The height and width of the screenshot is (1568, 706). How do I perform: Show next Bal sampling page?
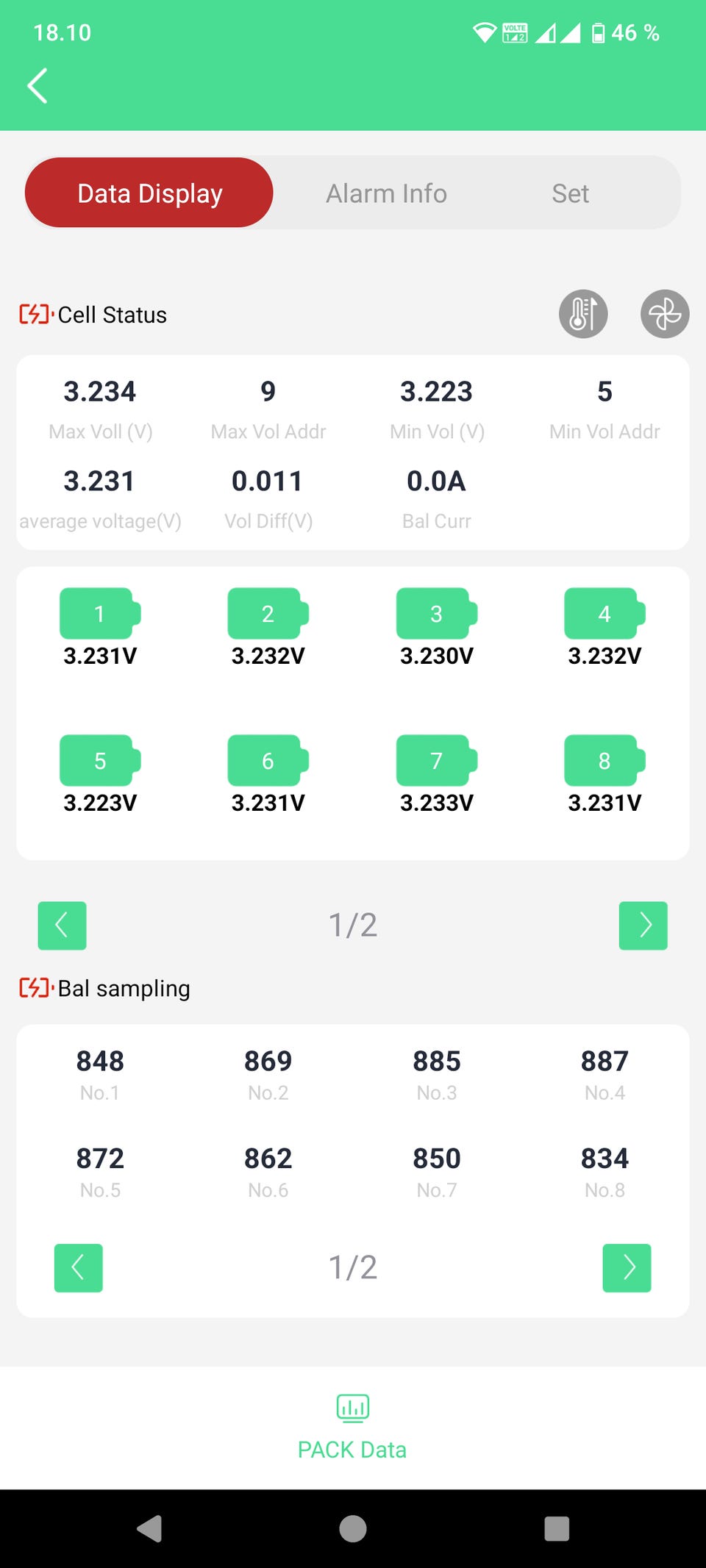tap(627, 1268)
